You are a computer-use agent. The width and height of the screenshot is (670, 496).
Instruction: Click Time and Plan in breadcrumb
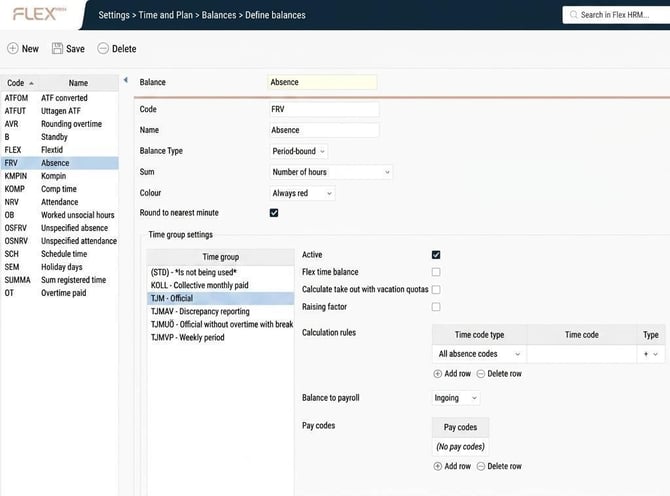[165, 15]
